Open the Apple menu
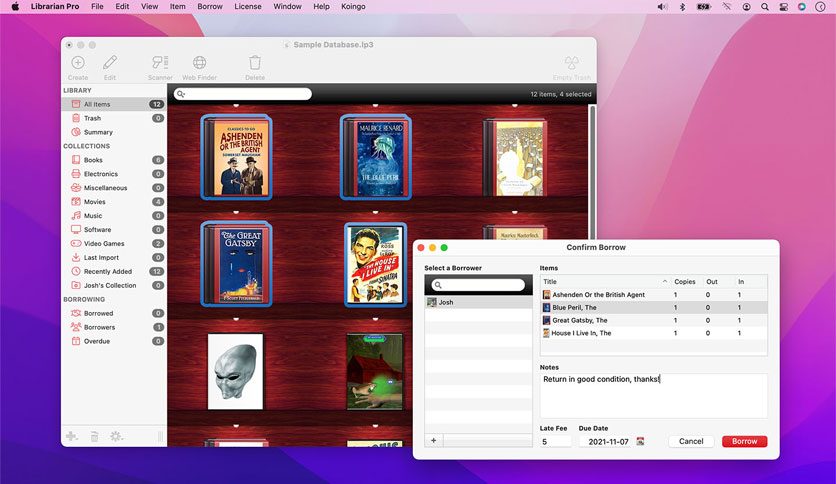This screenshot has width=836, height=484. click(x=15, y=6)
